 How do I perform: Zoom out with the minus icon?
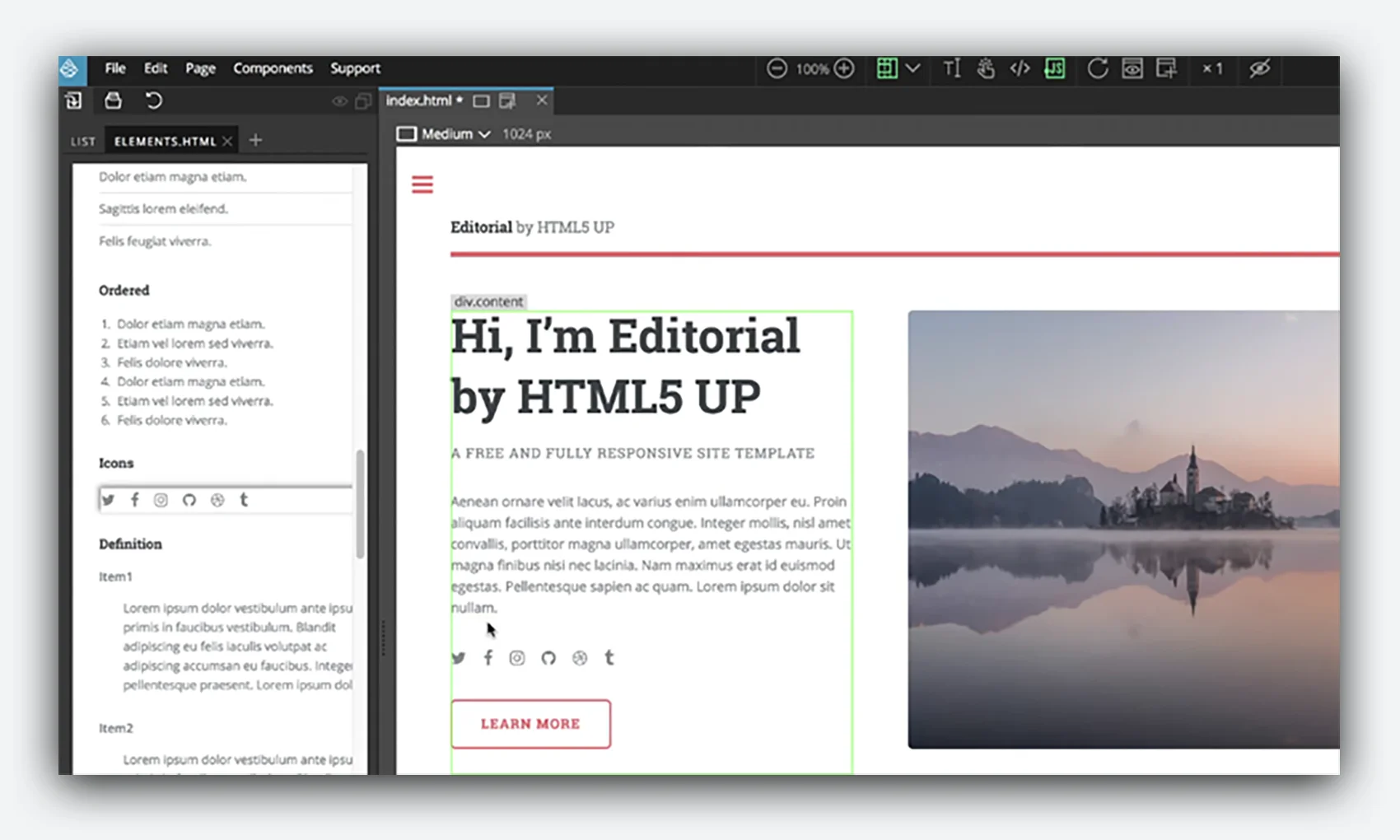click(x=777, y=68)
